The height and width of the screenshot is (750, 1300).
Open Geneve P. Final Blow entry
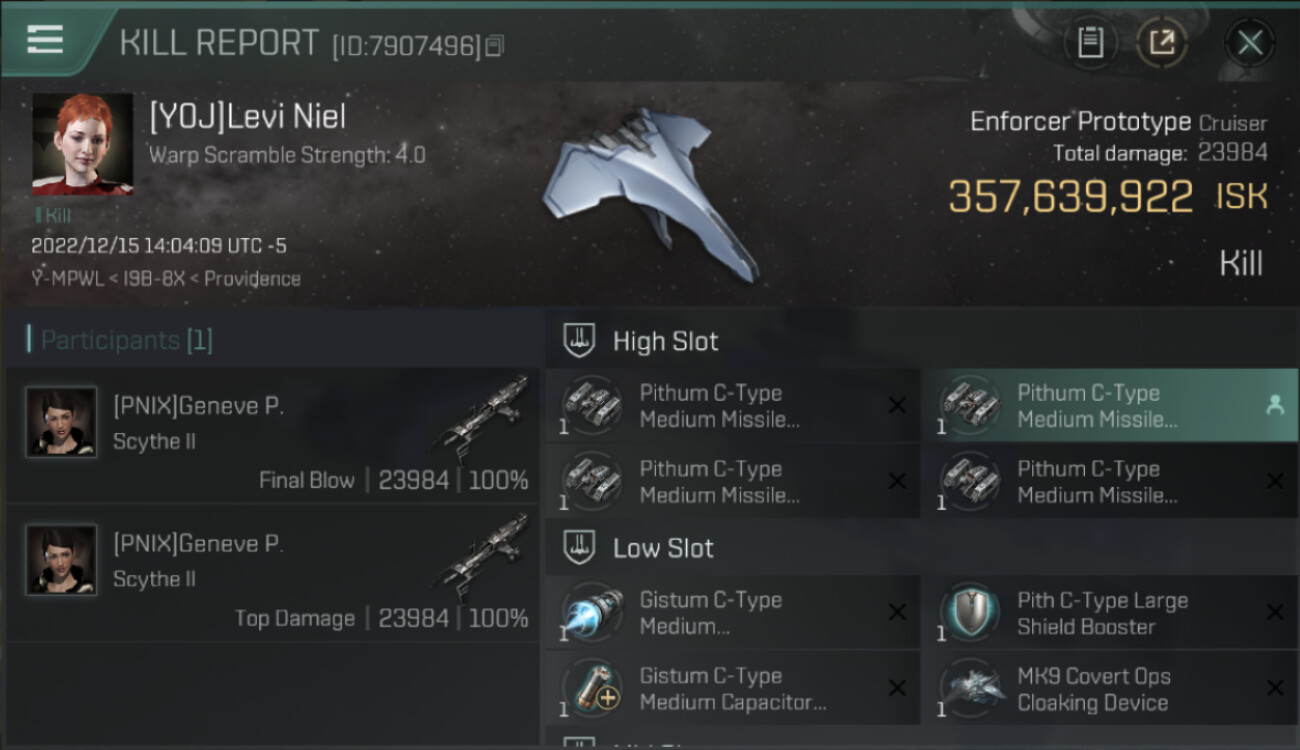click(x=272, y=435)
